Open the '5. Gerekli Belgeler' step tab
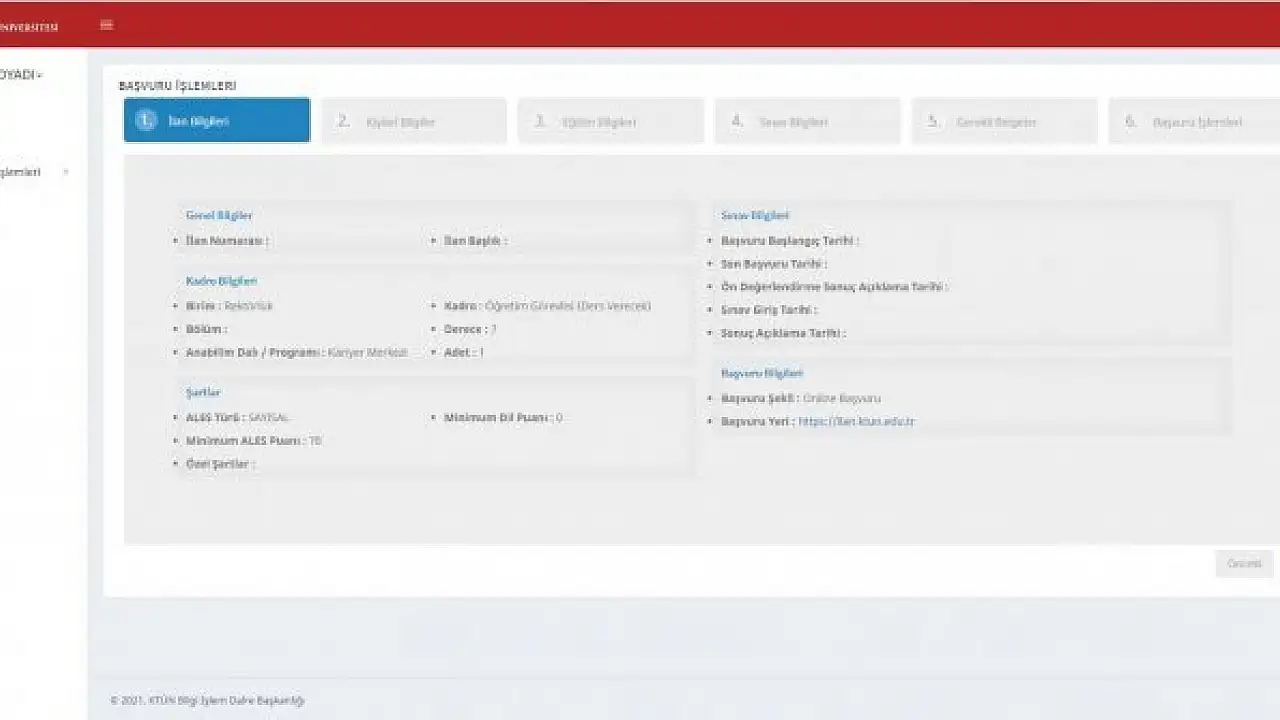1280x720 pixels. point(1003,122)
